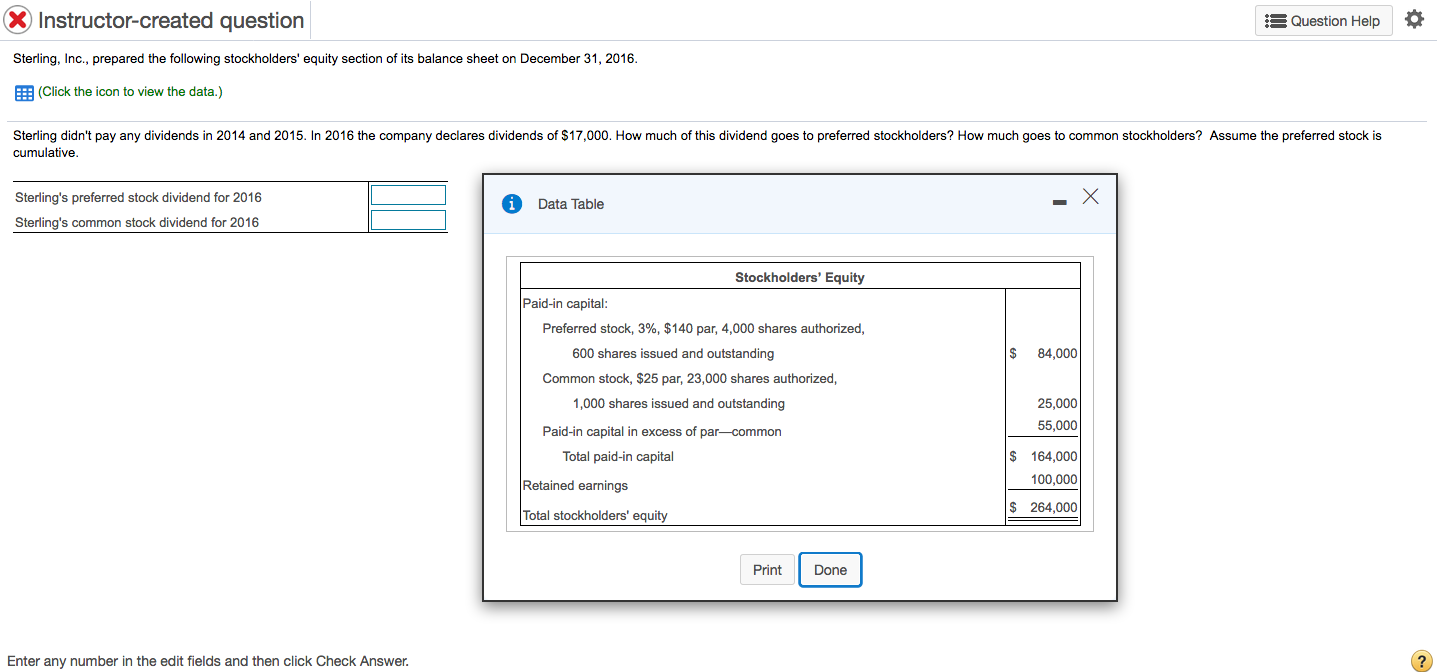Image resolution: width=1437 pixels, height=672 pixels.
Task: Click the settings gear icon top right
Action: (x=1414, y=18)
